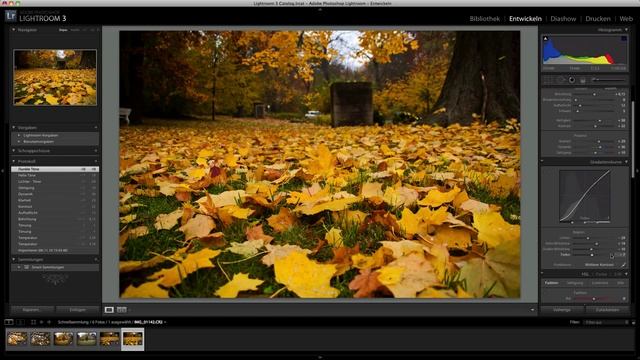Select the Crop overlay tool
This screenshot has width=640, height=360.
[x=549, y=80]
